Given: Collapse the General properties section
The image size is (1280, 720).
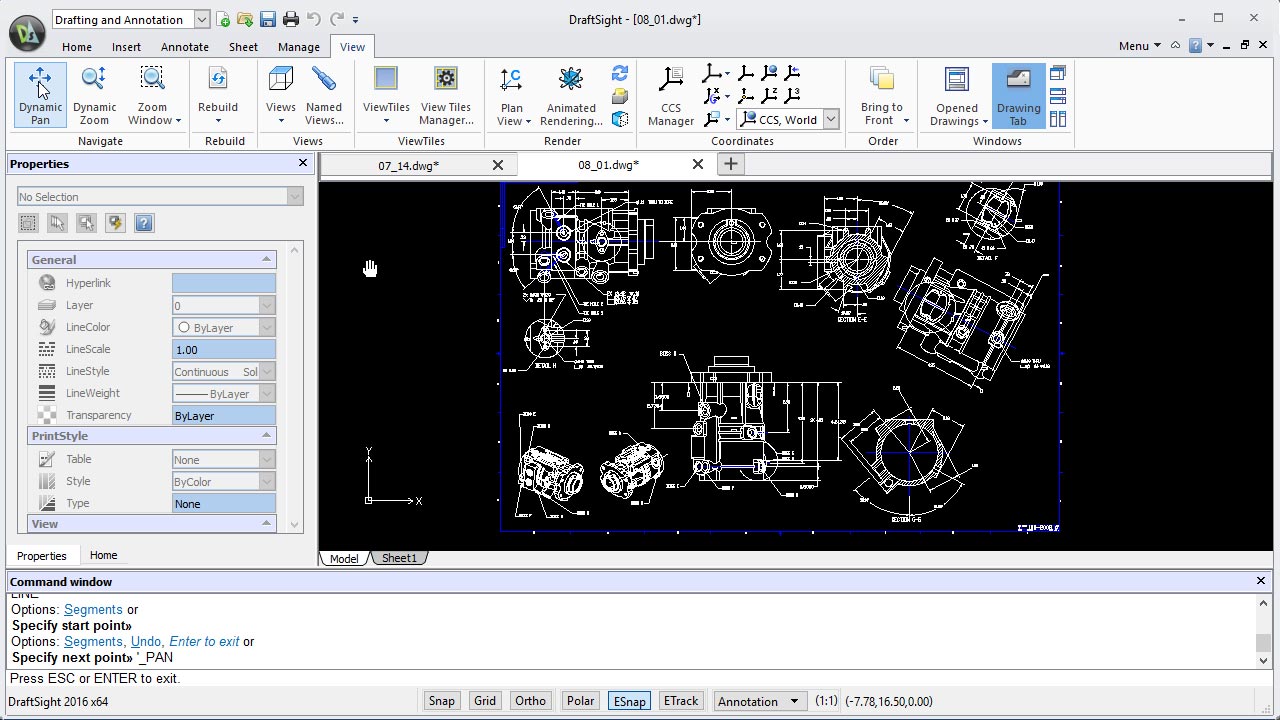Looking at the screenshot, I should tap(266, 260).
